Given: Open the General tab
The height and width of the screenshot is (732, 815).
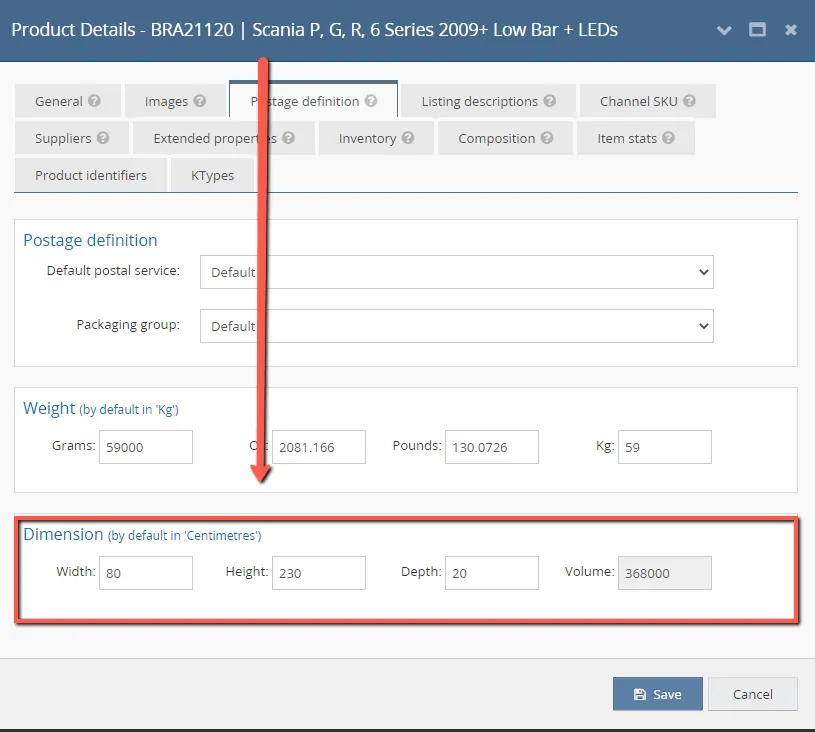Looking at the screenshot, I should coord(68,101).
